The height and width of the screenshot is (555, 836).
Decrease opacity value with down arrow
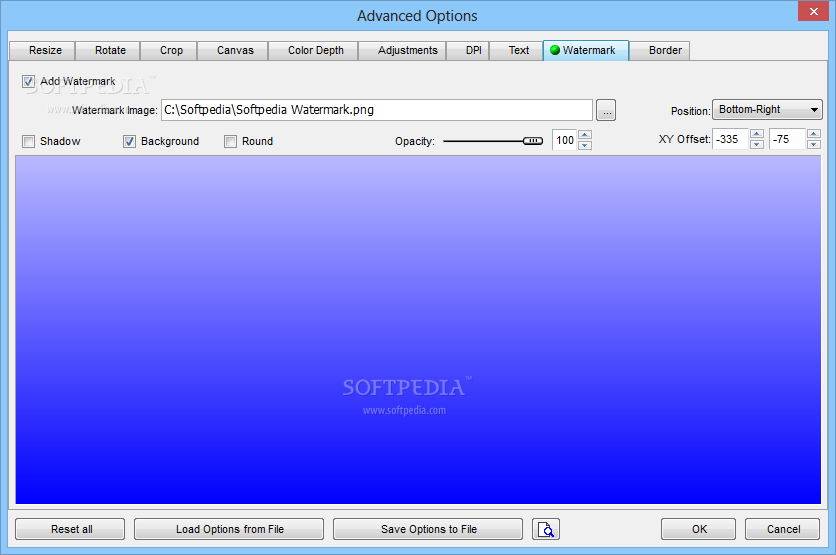click(585, 145)
